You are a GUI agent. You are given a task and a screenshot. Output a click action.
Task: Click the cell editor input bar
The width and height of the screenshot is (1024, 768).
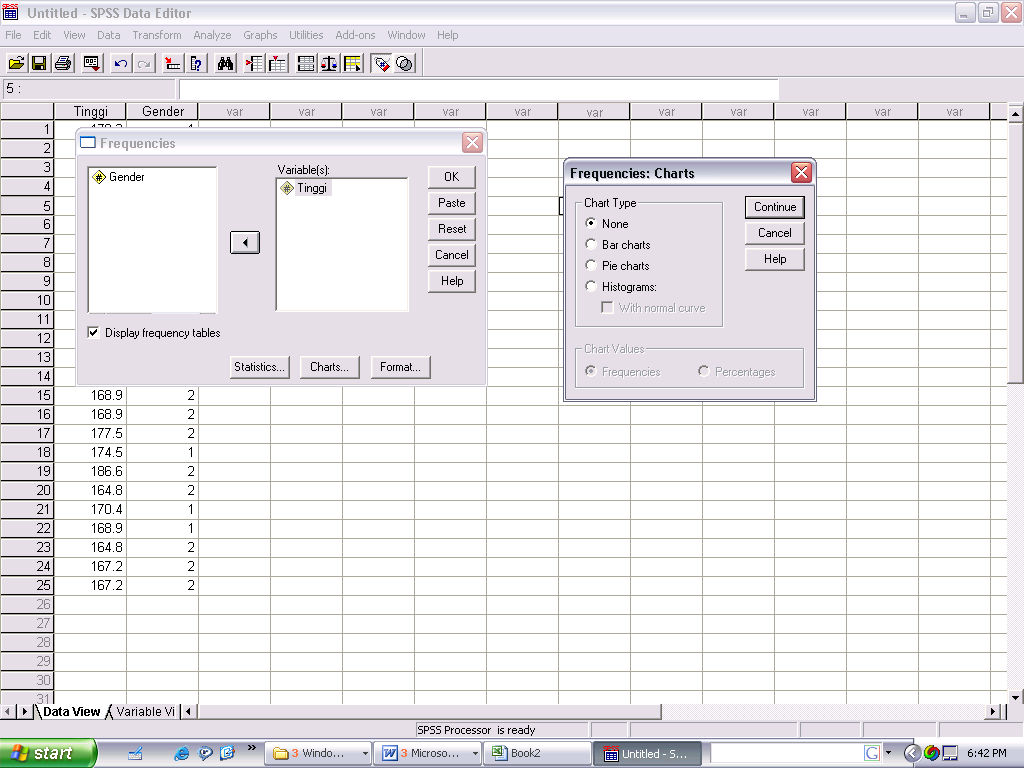pyautogui.click(x=479, y=89)
